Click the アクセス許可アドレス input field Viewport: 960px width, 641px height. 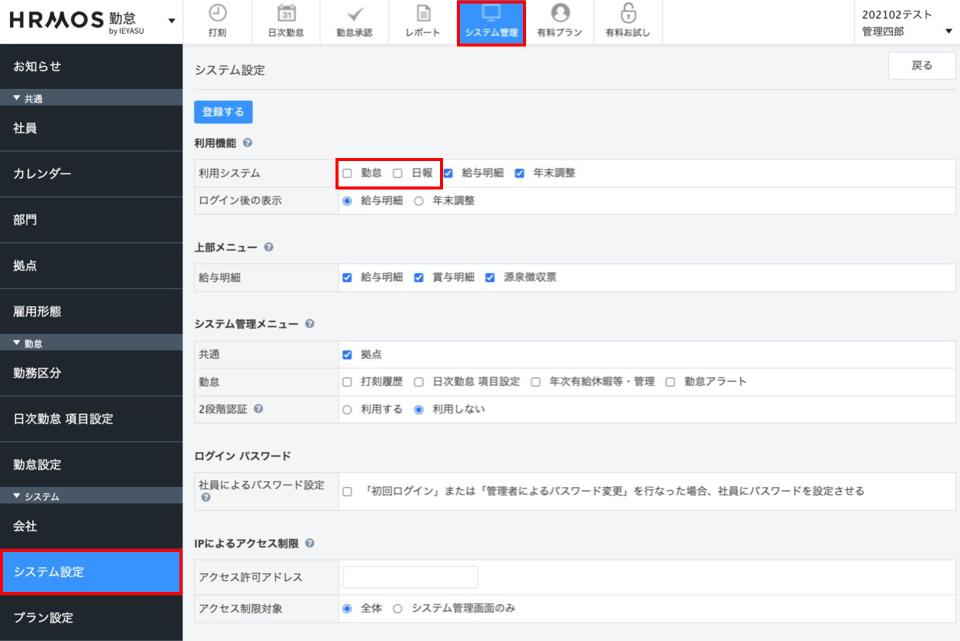[x=410, y=577]
